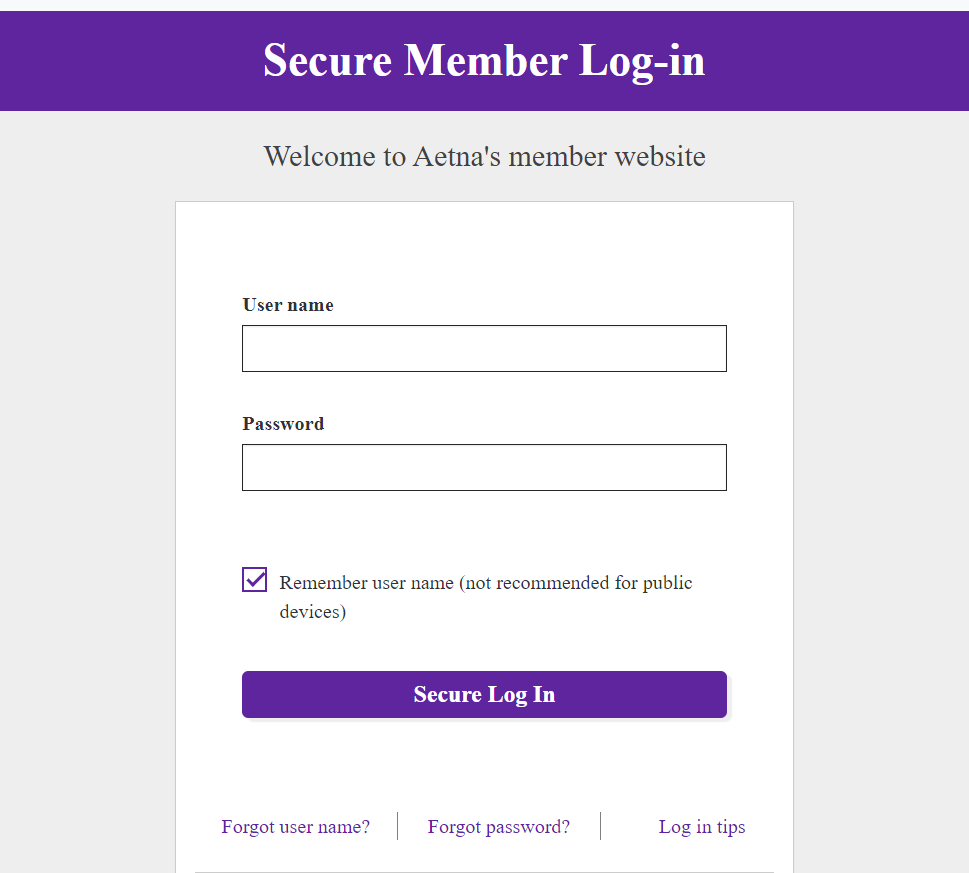
Task: Click the white login form card
Action: tap(484, 250)
